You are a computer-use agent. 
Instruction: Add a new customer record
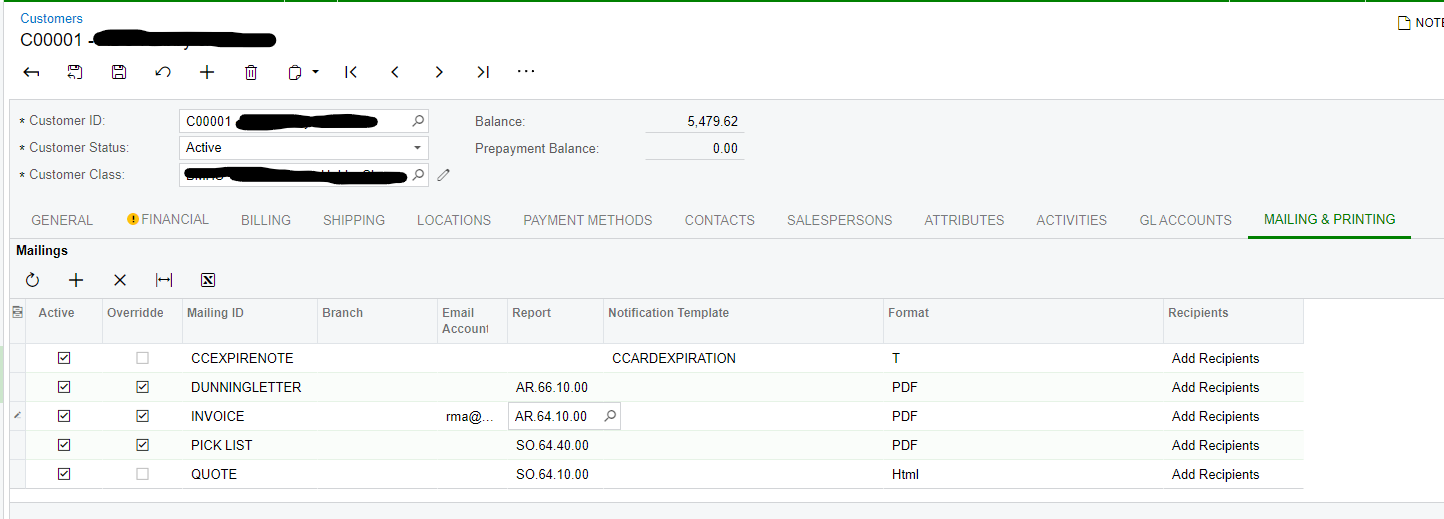point(207,72)
